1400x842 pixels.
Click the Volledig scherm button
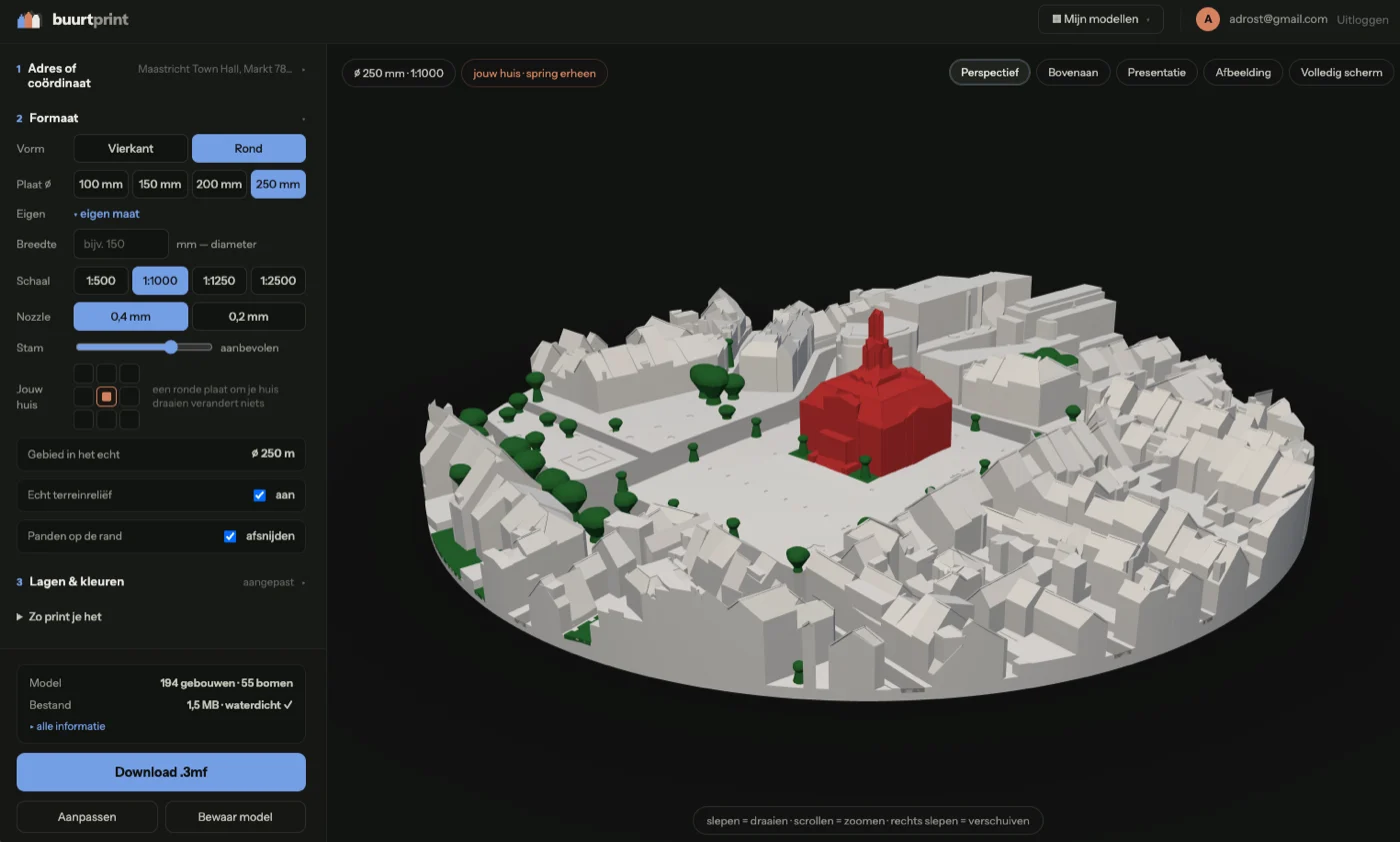tap(1341, 72)
